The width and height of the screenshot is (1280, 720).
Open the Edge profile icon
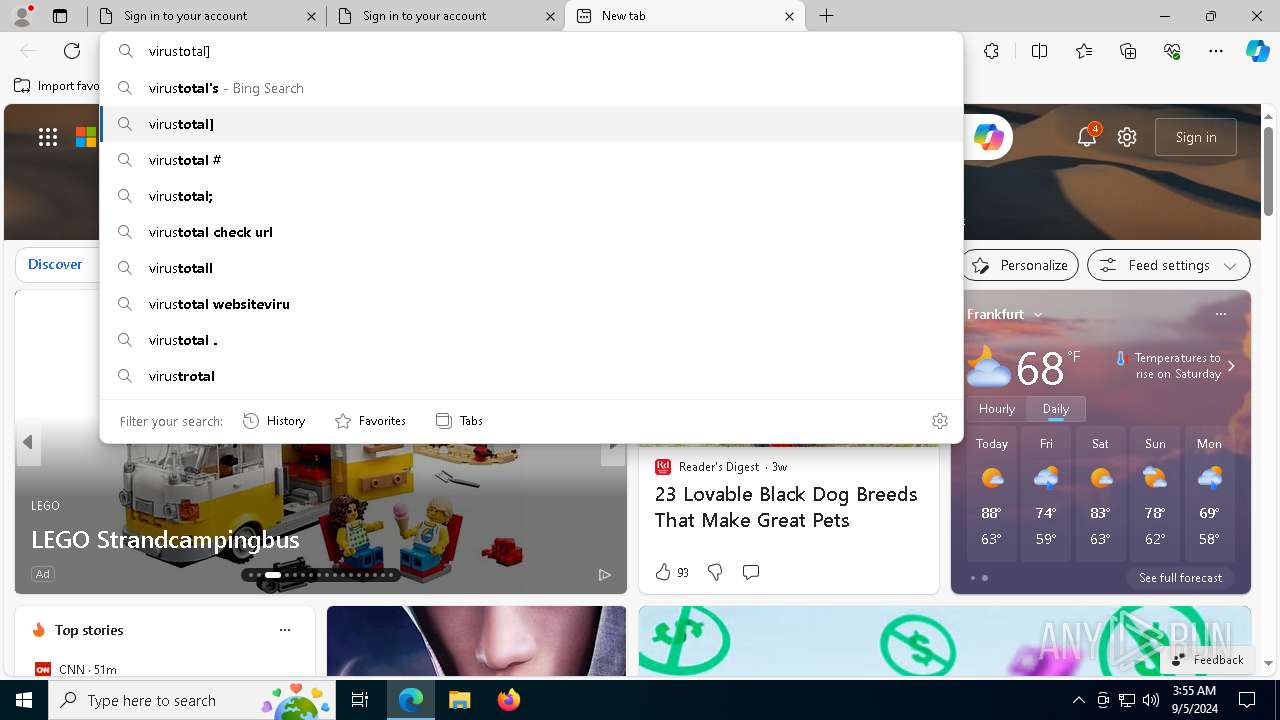pyautogui.click(x=22, y=16)
